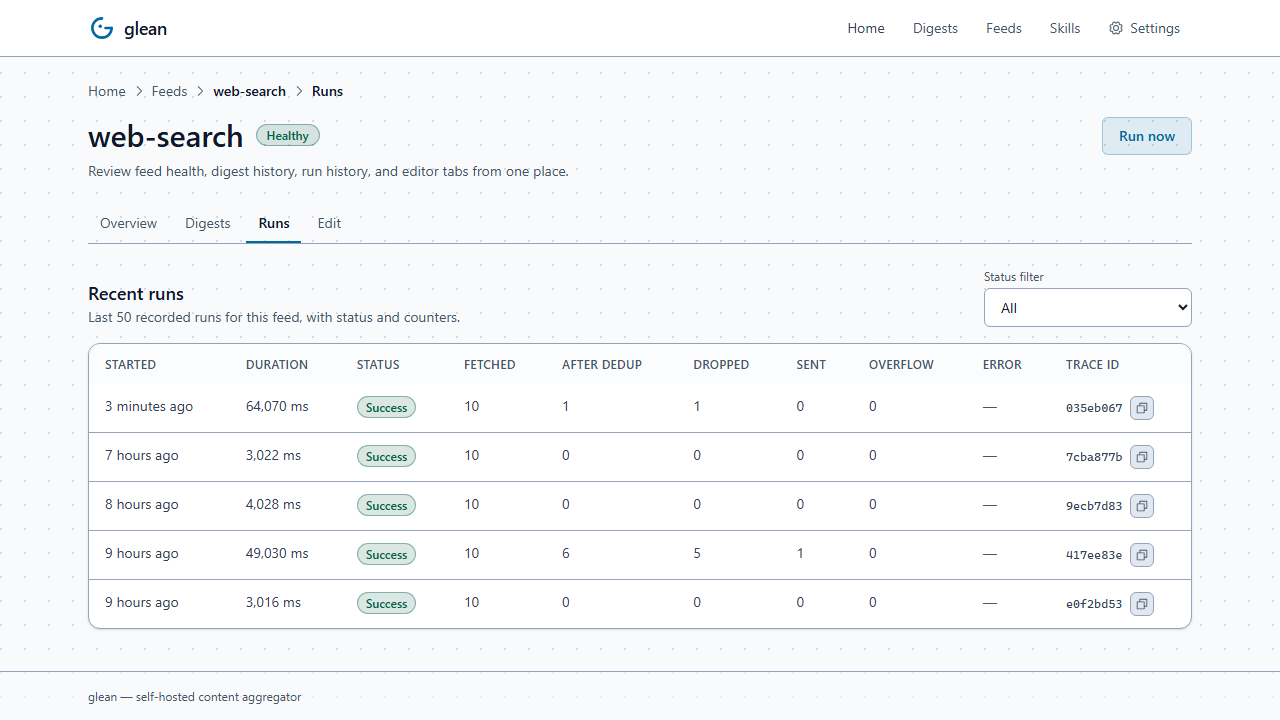Click Success badge in 3,022 ms row
The width and height of the screenshot is (1280, 720).
pyautogui.click(x=386, y=457)
